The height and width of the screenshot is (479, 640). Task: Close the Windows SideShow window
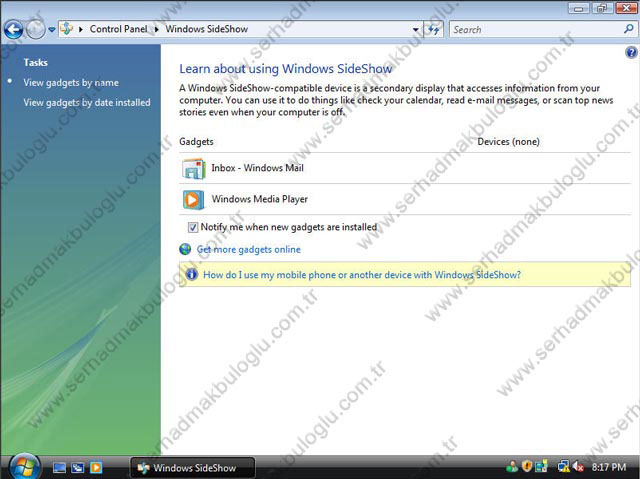tap(625, 8)
